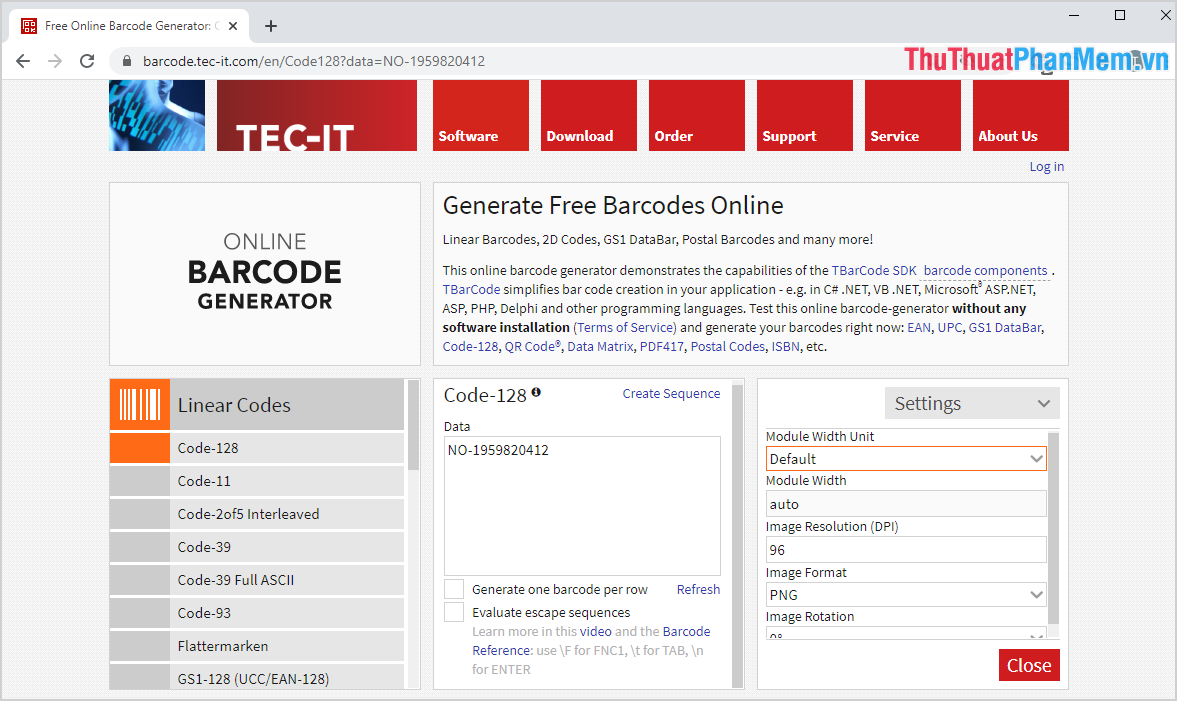The height and width of the screenshot is (701, 1177).
Task: Click the Create Sequence link
Action: click(671, 394)
